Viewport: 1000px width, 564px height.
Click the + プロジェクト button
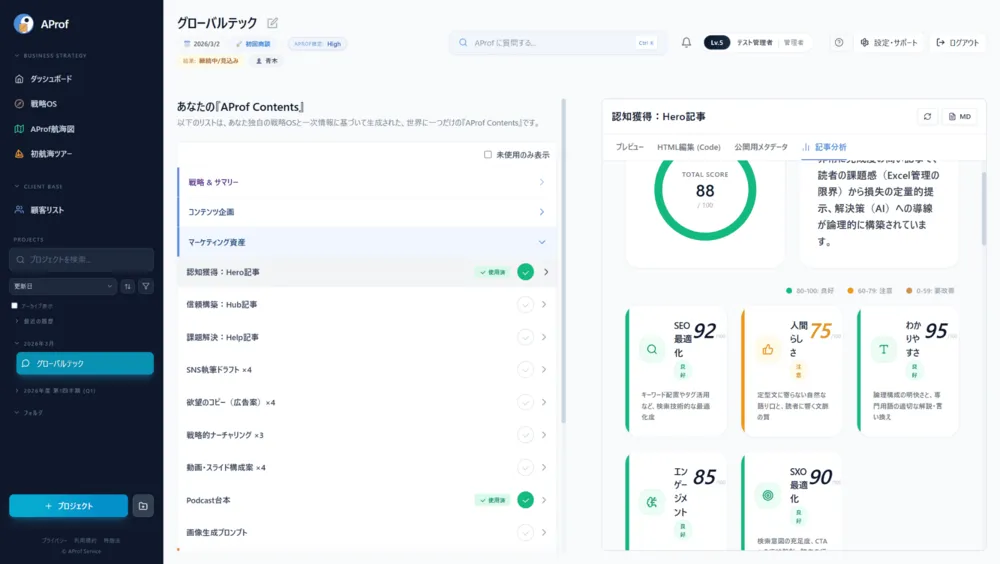coord(69,506)
